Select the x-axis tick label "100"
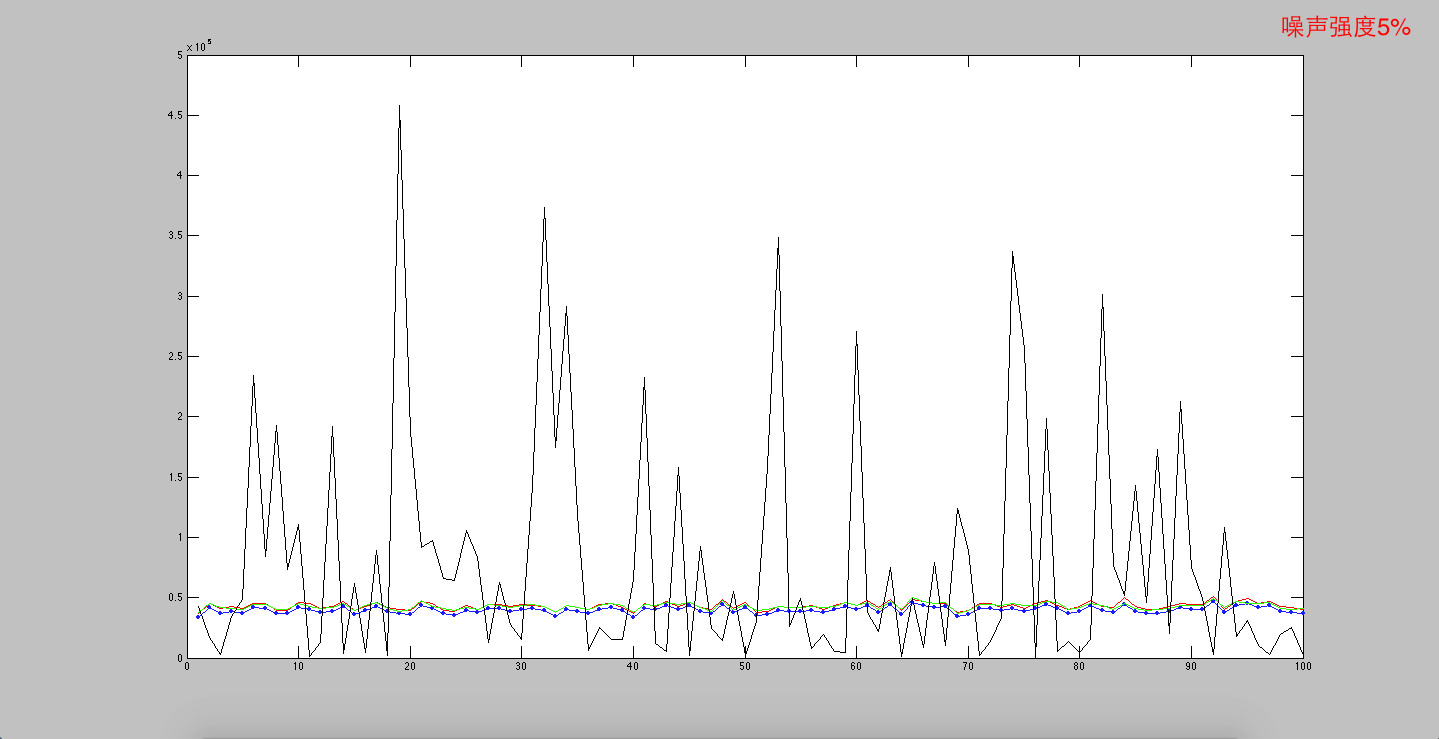Image resolution: width=1439 pixels, height=739 pixels. pyautogui.click(x=1302, y=666)
